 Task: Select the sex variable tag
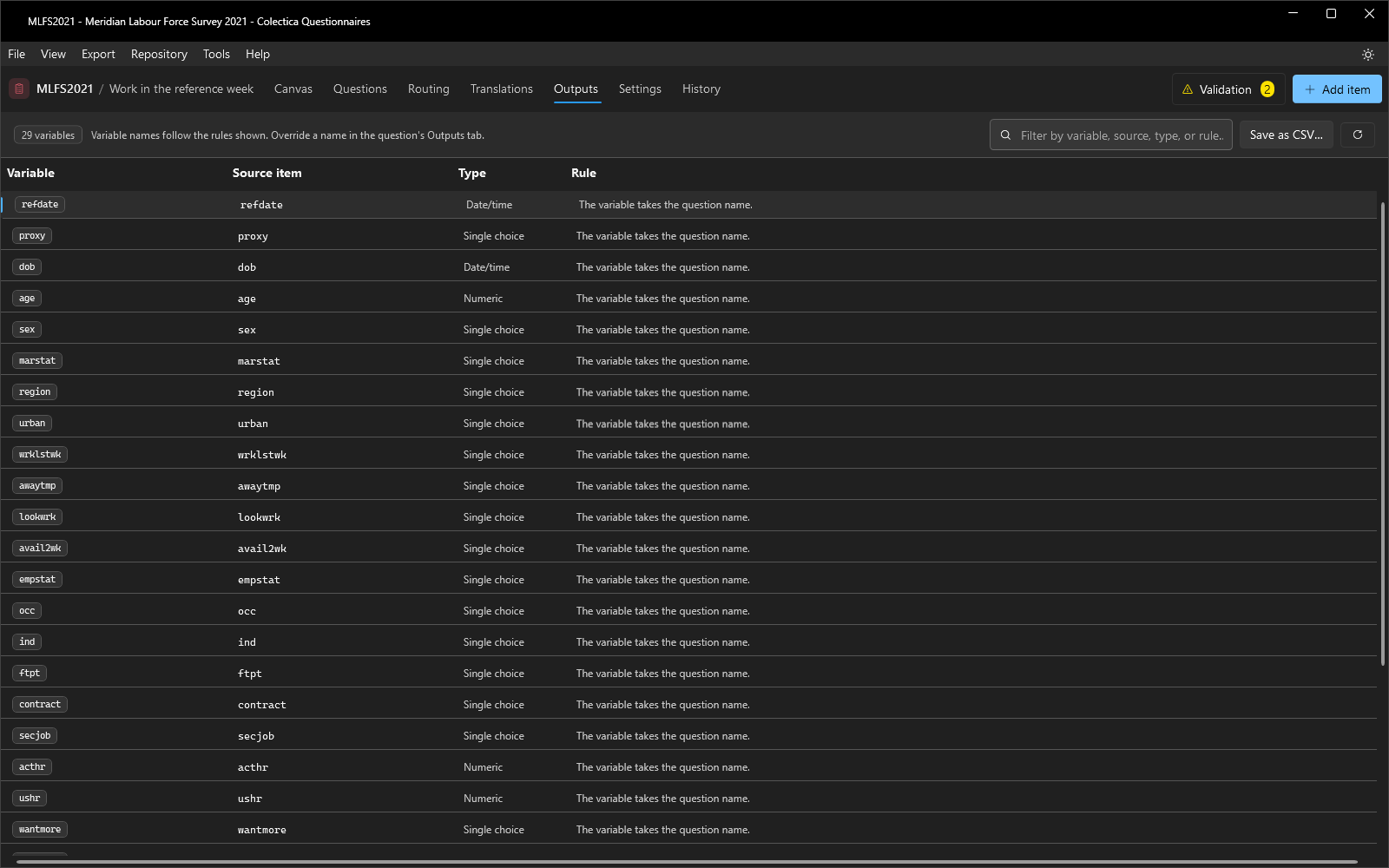27,330
